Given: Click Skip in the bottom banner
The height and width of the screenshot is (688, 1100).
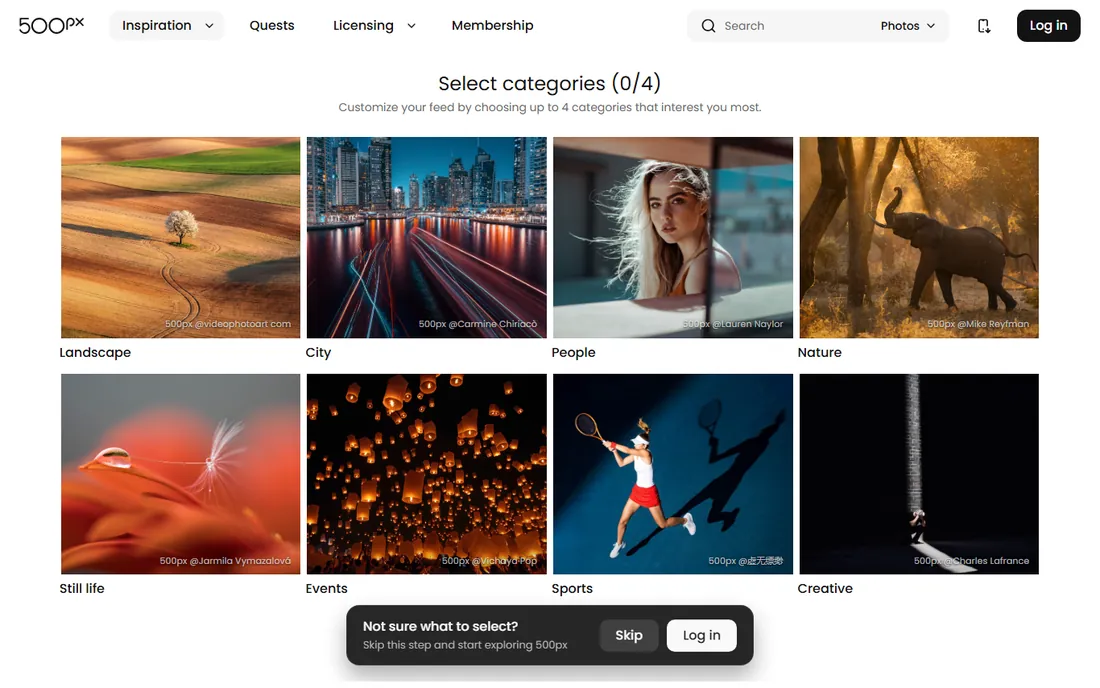Looking at the screenshot, I should (629, 635).
